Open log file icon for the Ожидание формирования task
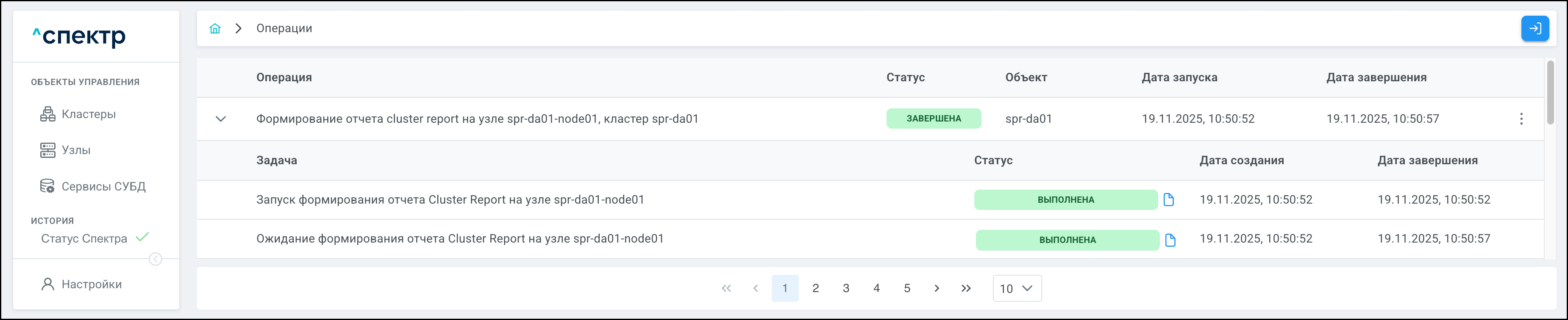Image resolution: width=1568 pixels, height=320 pixels. pos(1170,240)
